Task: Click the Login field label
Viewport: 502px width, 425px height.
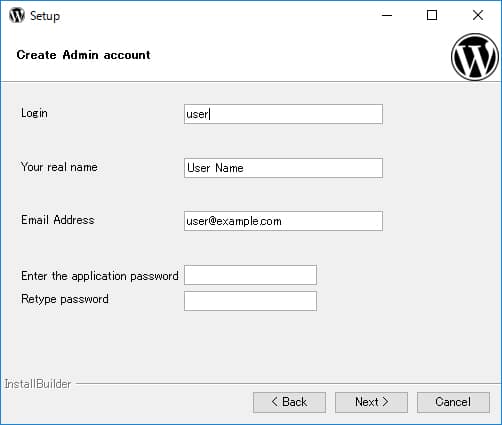Action: coord(34,113)
